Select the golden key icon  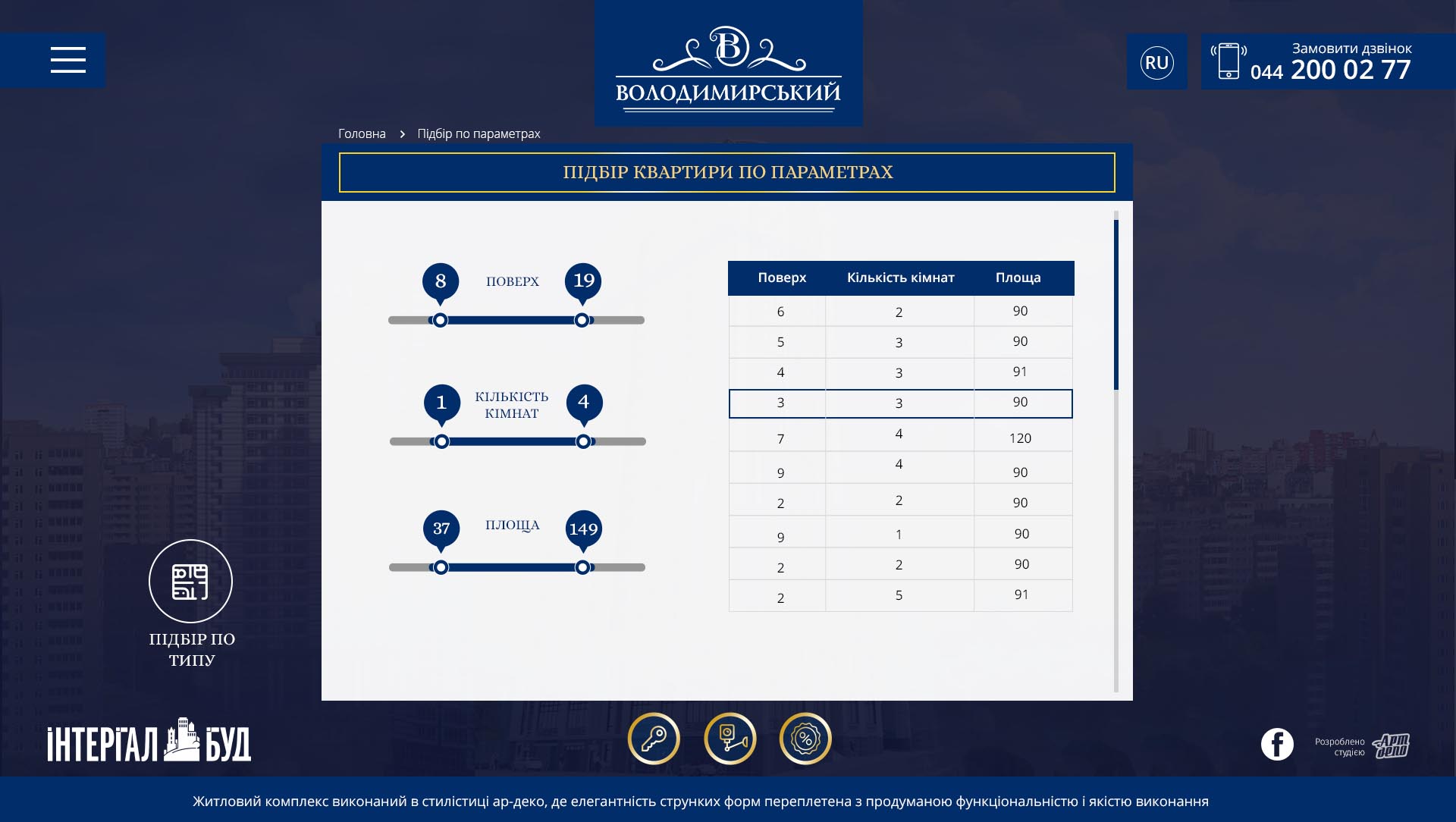pyautogui.click(x=654, y=739)
